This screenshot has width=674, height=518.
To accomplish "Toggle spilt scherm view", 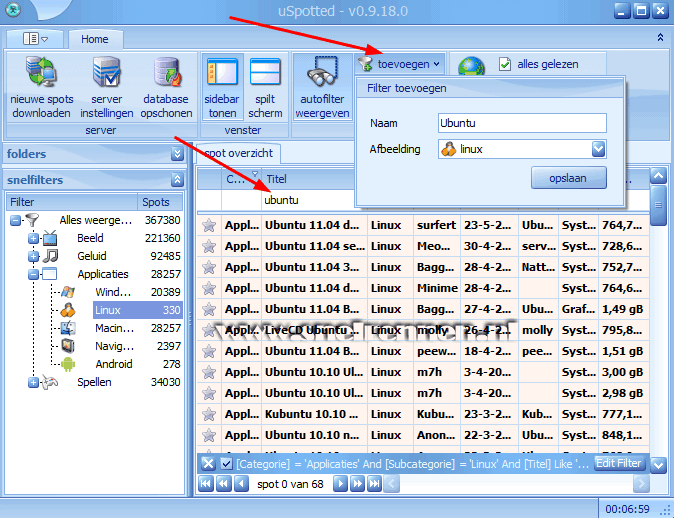I will (265, 87).
